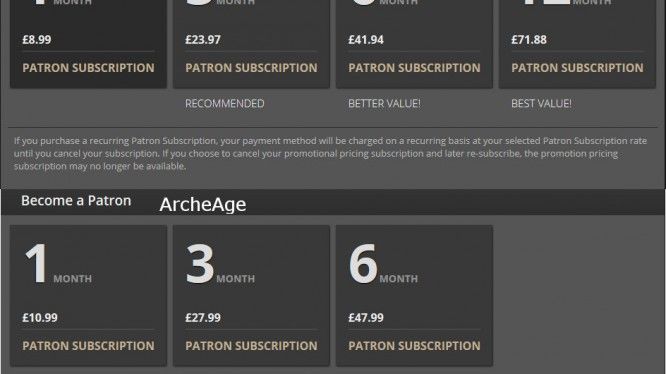Click the BETTER VALUE! label
The height and width of the screenshot is (374, 666).
pos(384,104)
